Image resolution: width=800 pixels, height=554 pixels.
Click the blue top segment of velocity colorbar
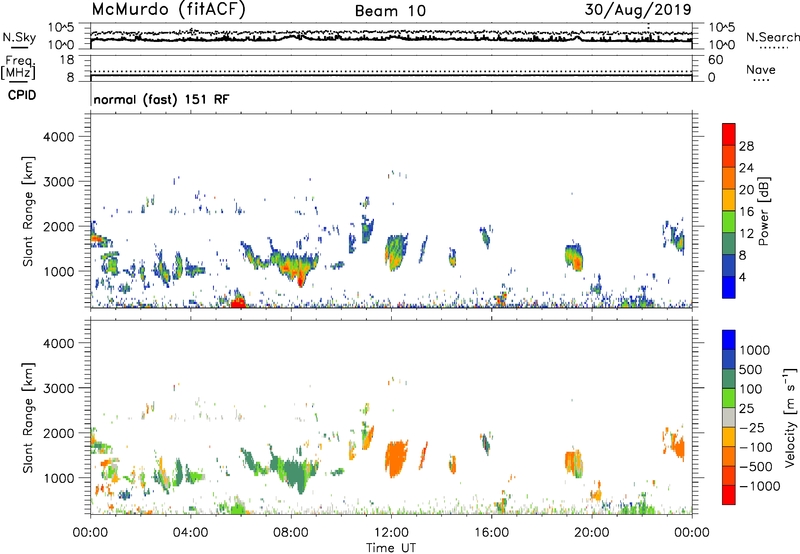click(x=729, y=340)
